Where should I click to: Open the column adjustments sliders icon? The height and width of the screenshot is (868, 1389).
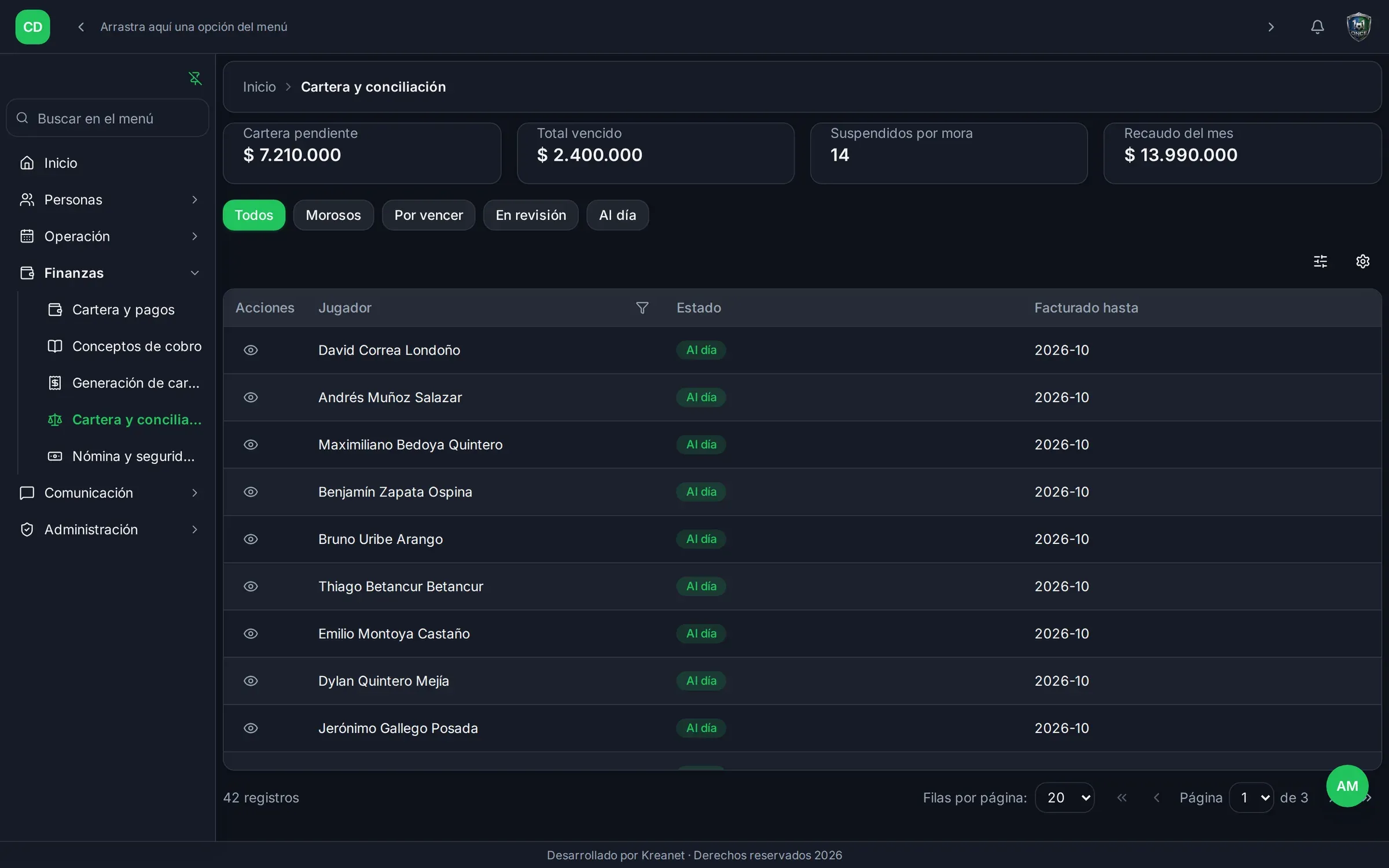tap(1320, 262)
